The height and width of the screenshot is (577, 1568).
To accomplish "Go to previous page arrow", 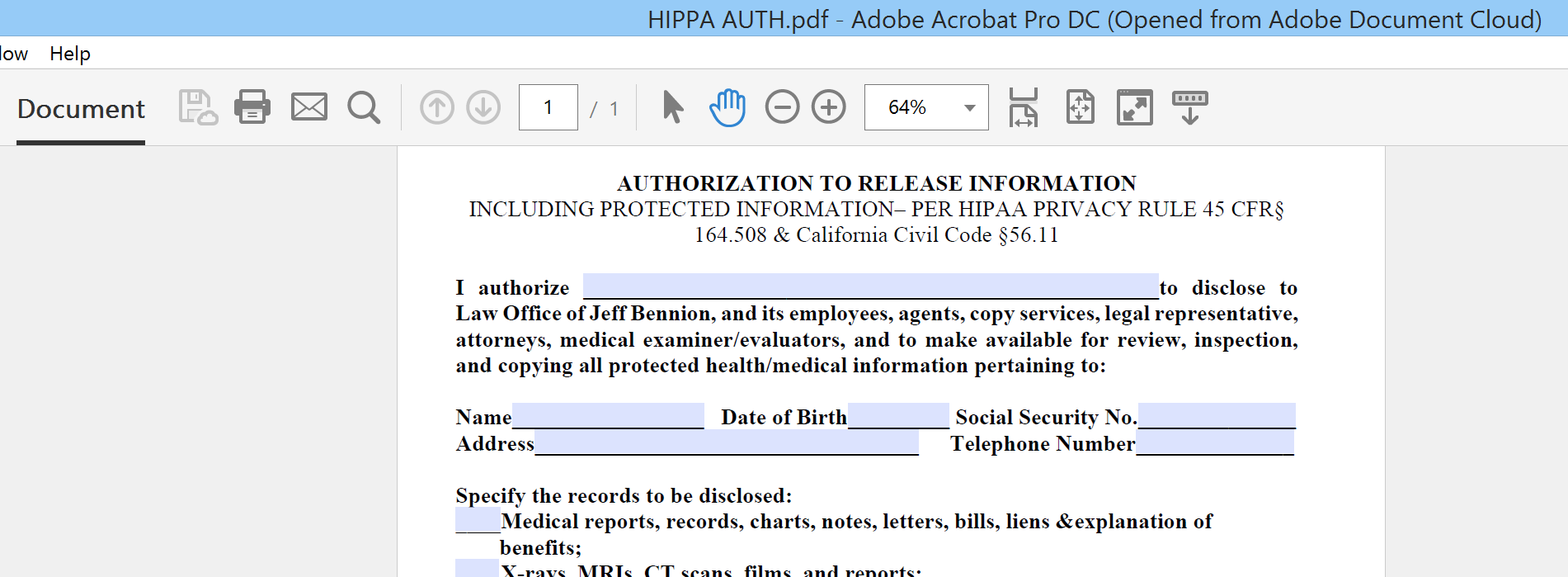I will 437,107.
